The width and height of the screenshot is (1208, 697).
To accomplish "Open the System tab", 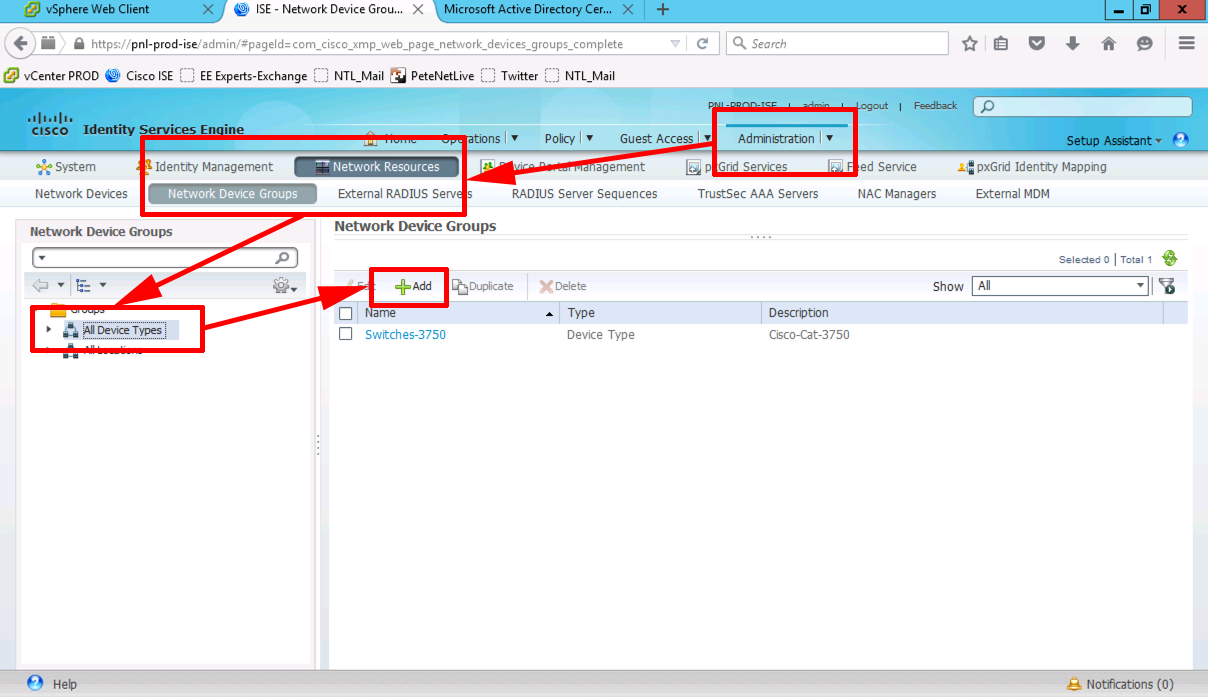I will pyautogui.click(x=66, y=167).
